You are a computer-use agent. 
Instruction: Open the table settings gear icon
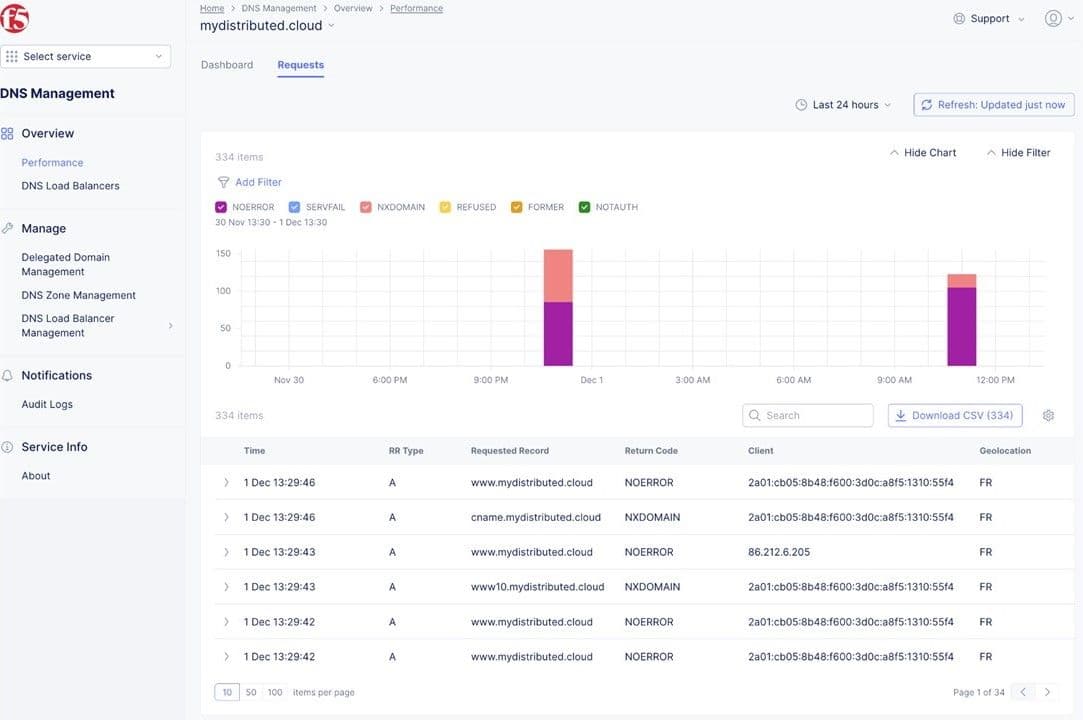(1046, 413)
